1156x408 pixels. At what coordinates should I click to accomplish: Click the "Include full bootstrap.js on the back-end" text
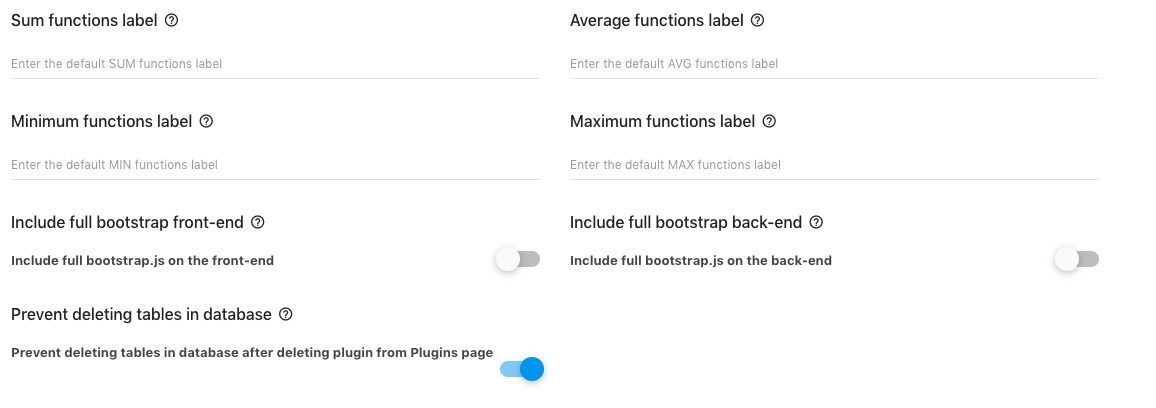(x=700, y=260)
